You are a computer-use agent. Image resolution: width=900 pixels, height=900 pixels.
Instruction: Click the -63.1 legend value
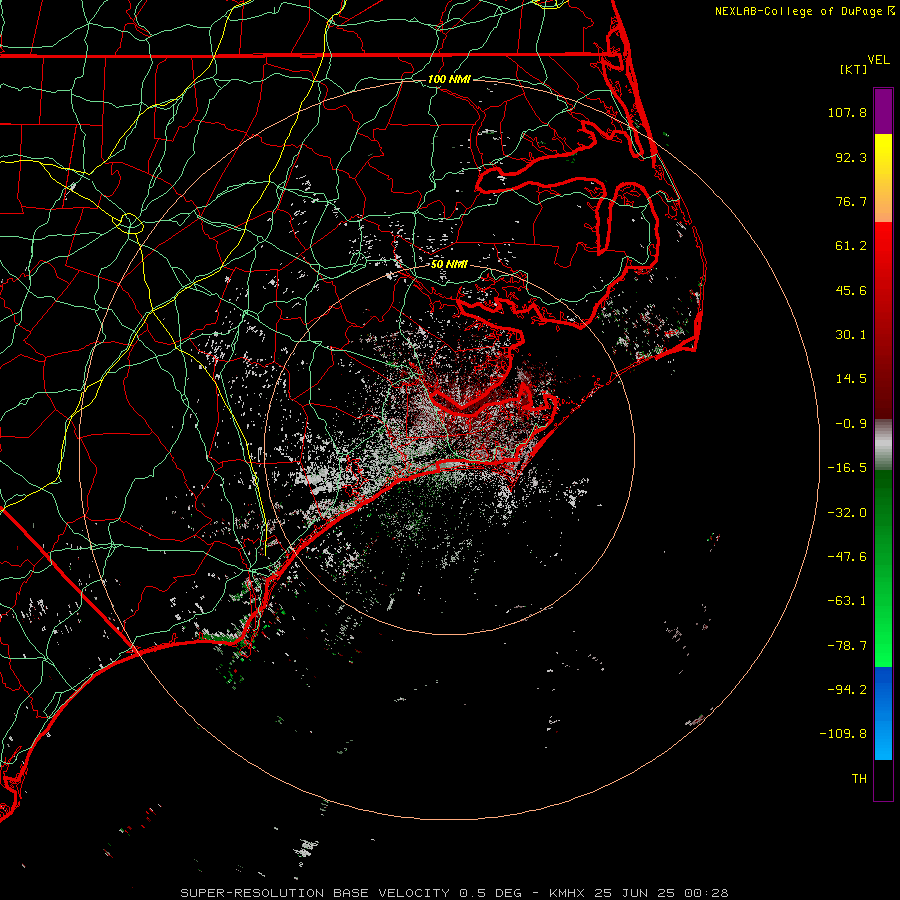click(x=847, y=601)
